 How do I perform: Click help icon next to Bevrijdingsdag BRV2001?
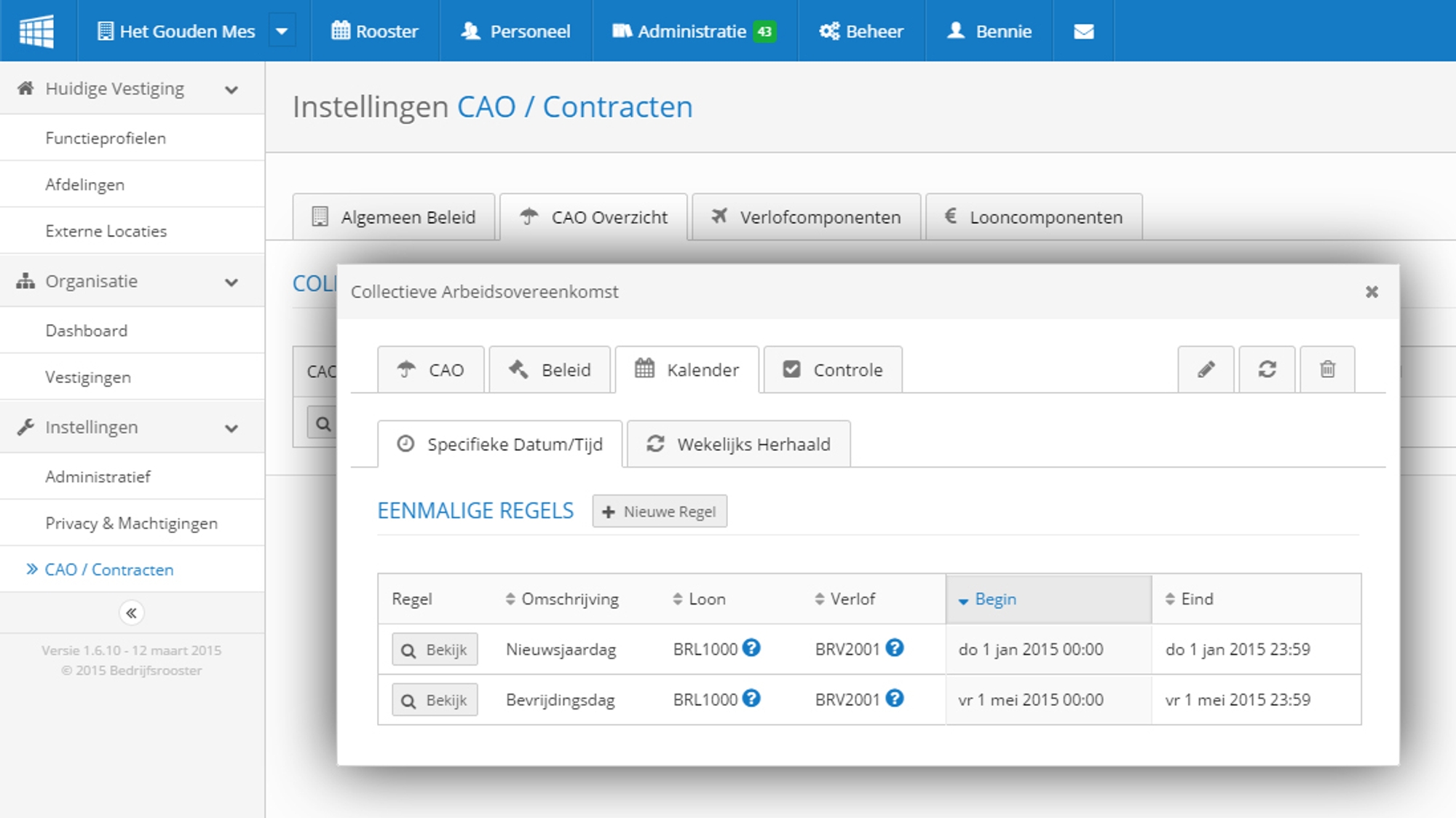tap(895, 699)
